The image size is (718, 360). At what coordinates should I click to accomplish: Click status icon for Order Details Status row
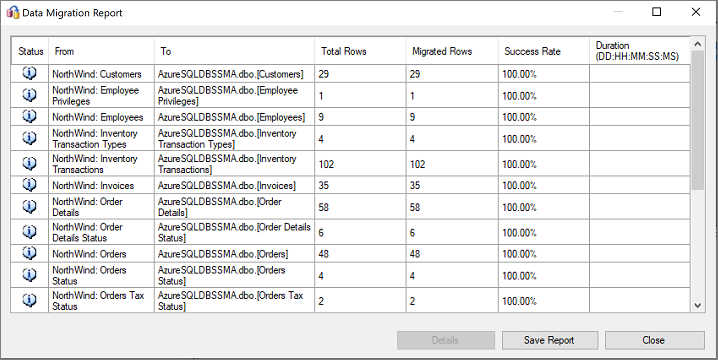pyautogui.click(x=29, y=231)
